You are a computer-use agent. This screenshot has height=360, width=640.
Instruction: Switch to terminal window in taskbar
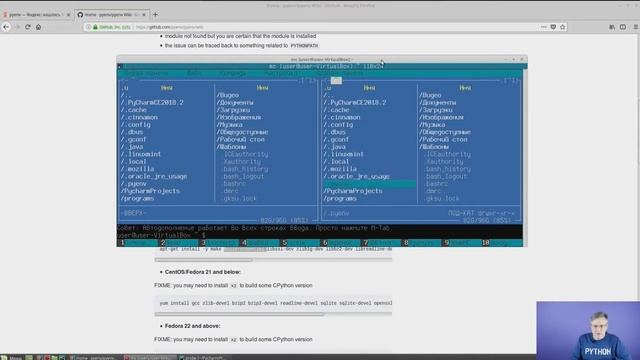pyautogui.click(x=149, y=358)
